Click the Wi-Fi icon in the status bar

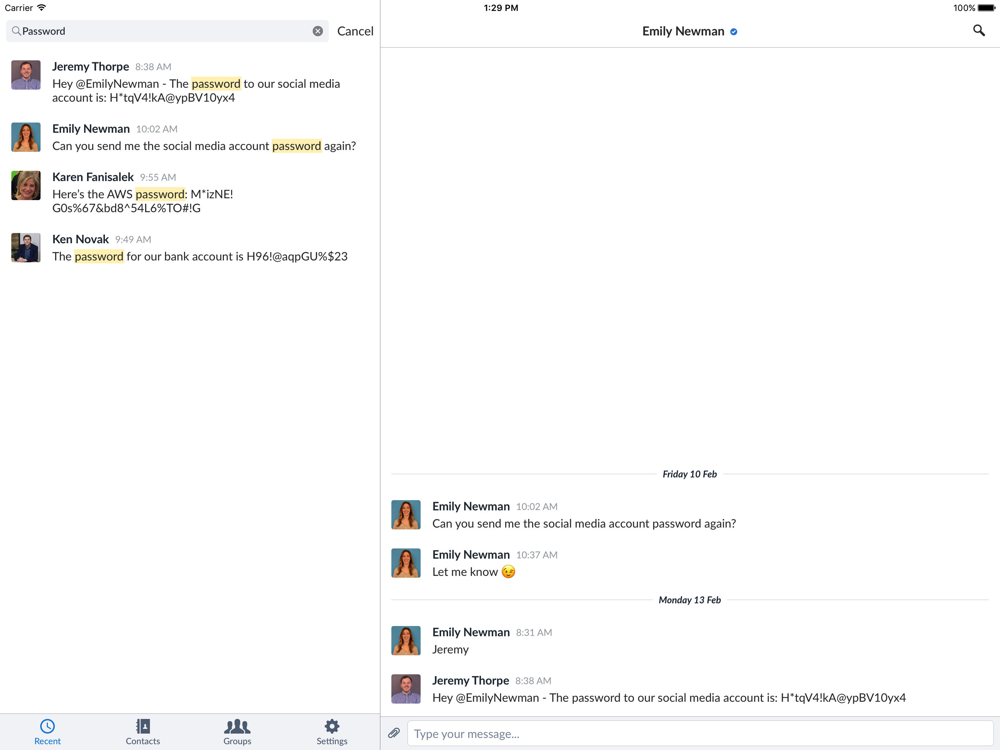click(x=41, y=8)
